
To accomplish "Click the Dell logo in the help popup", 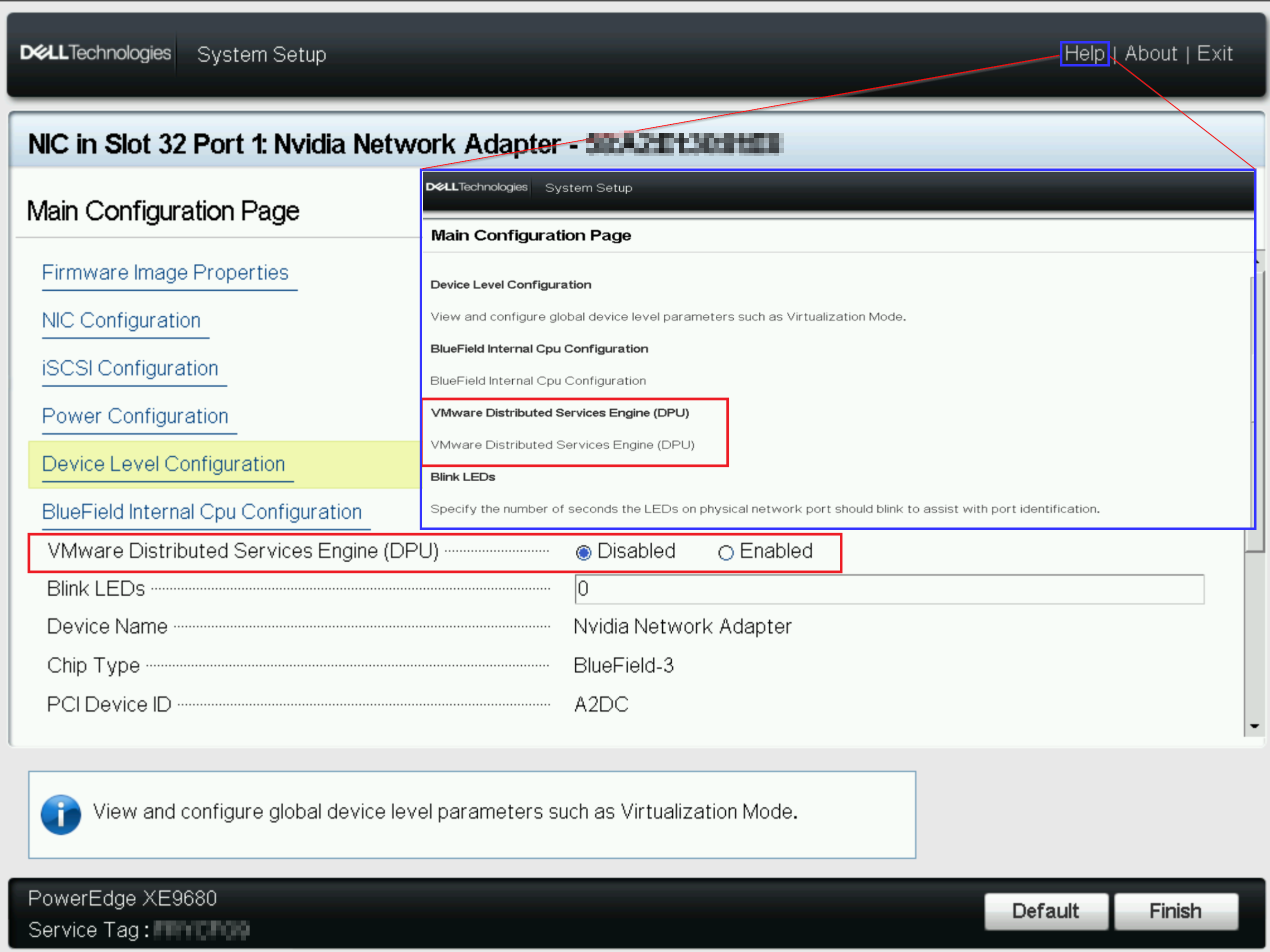I will (x=477, y=187).
